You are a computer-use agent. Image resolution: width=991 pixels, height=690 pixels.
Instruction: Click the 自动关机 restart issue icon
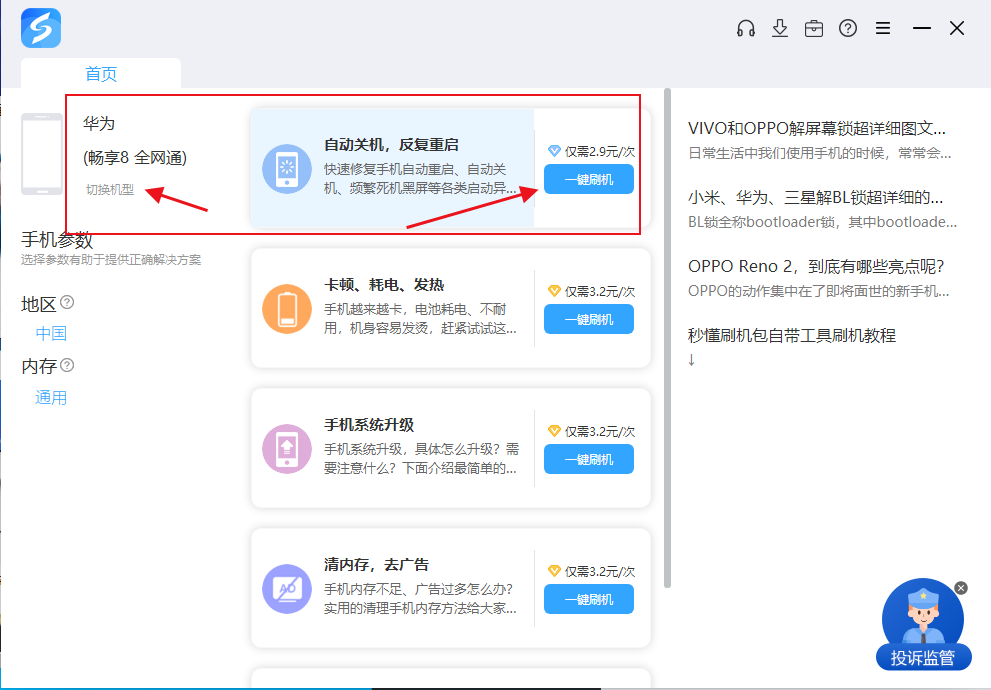click(287, 169)
